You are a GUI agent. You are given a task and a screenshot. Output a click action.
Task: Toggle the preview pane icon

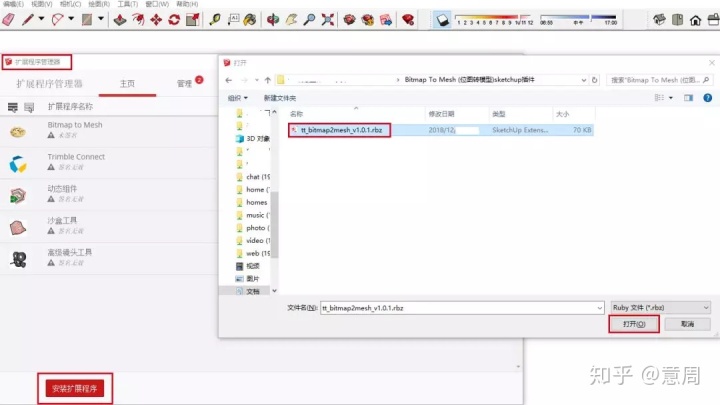[688, 98]
